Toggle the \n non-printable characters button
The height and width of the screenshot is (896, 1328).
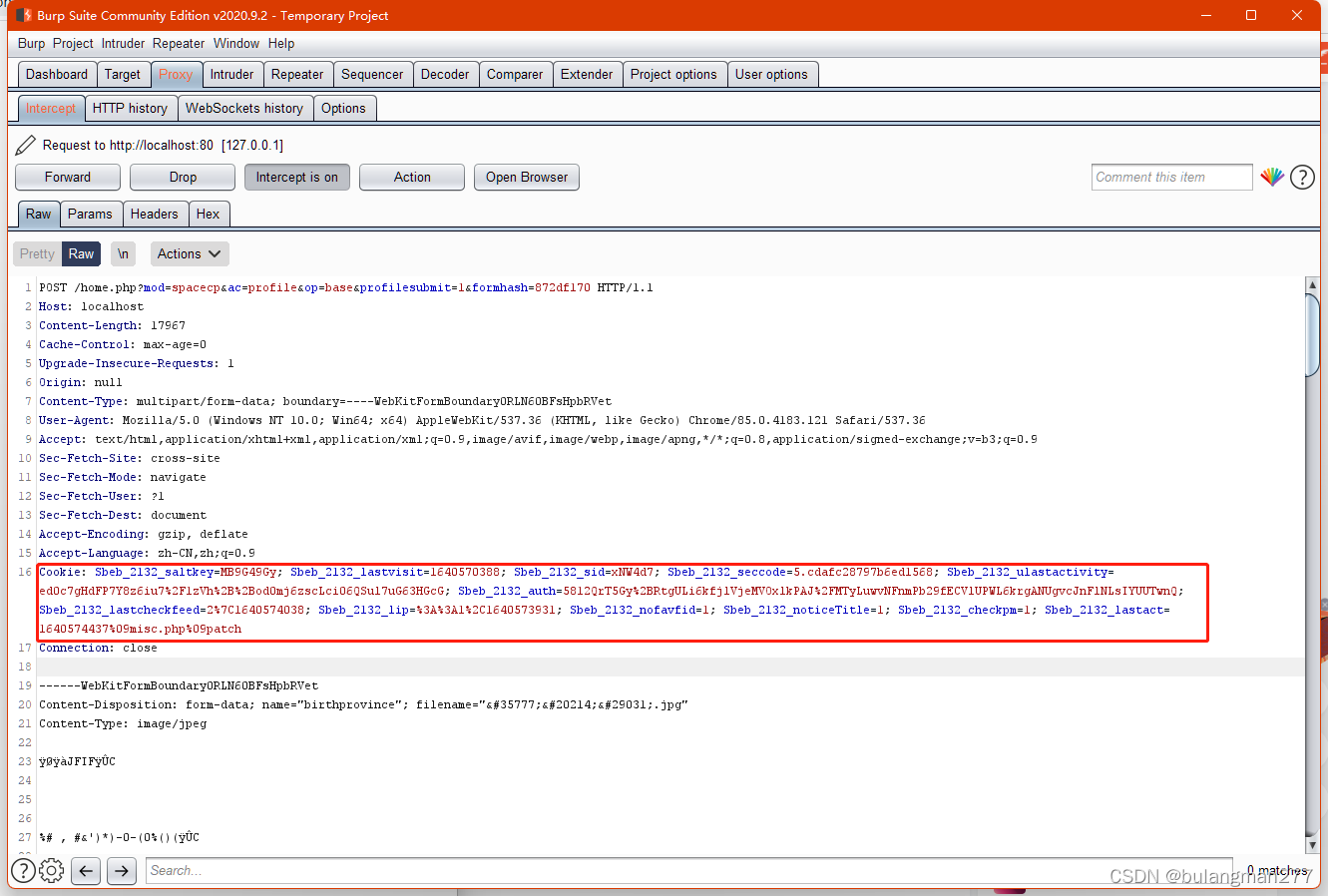[x=123, y=253]
